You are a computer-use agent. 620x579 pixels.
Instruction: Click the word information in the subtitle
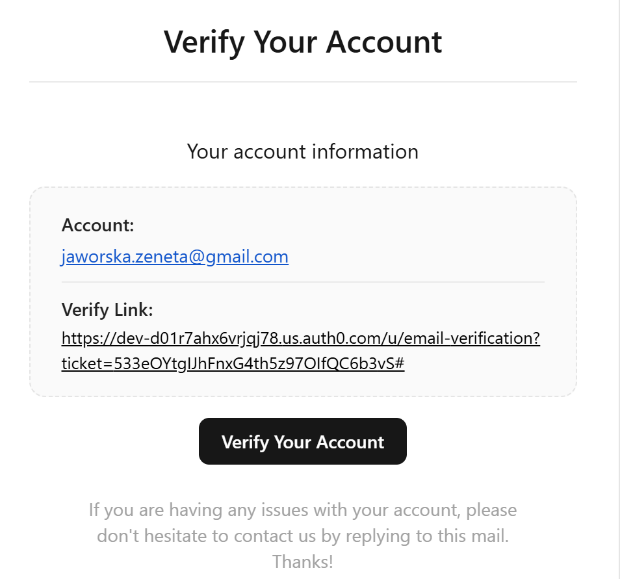pyautogui.click(x=365, y=151)
